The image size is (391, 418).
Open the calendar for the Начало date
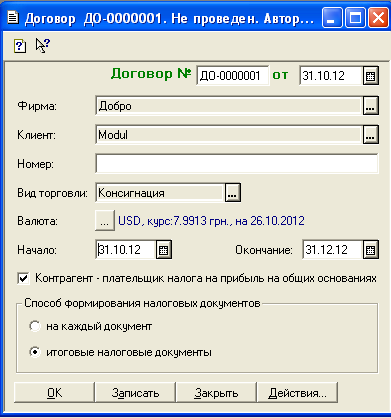pyautogui.click(x=163, y=250)
